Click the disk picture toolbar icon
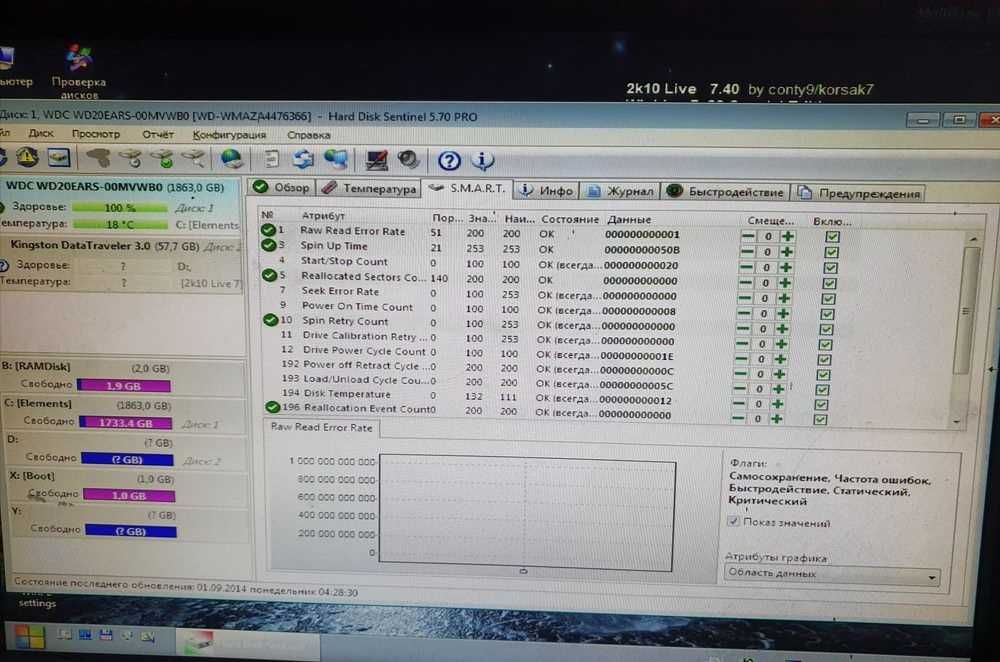Viewport: 1000px width, 662px height. [59, 158]
